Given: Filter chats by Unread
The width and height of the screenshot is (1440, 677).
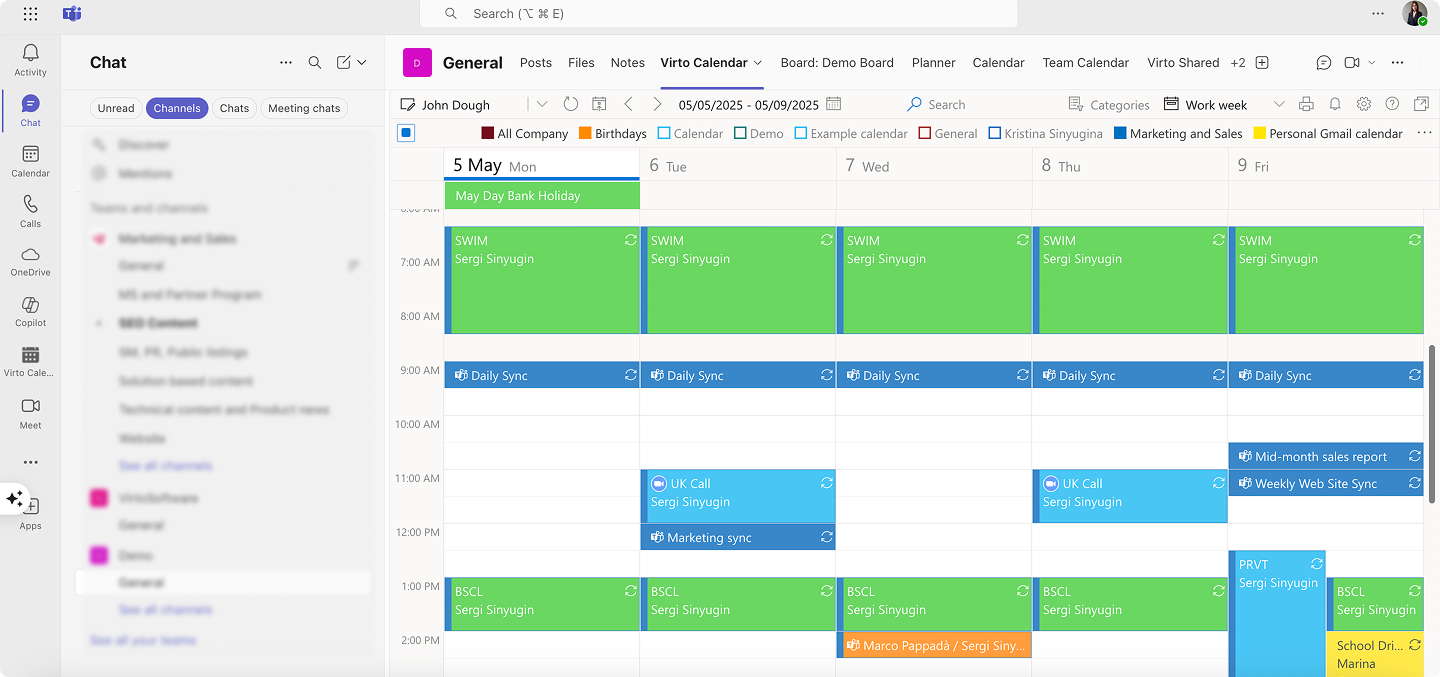Looking at the screenshot, I should [x=116, y=108].
